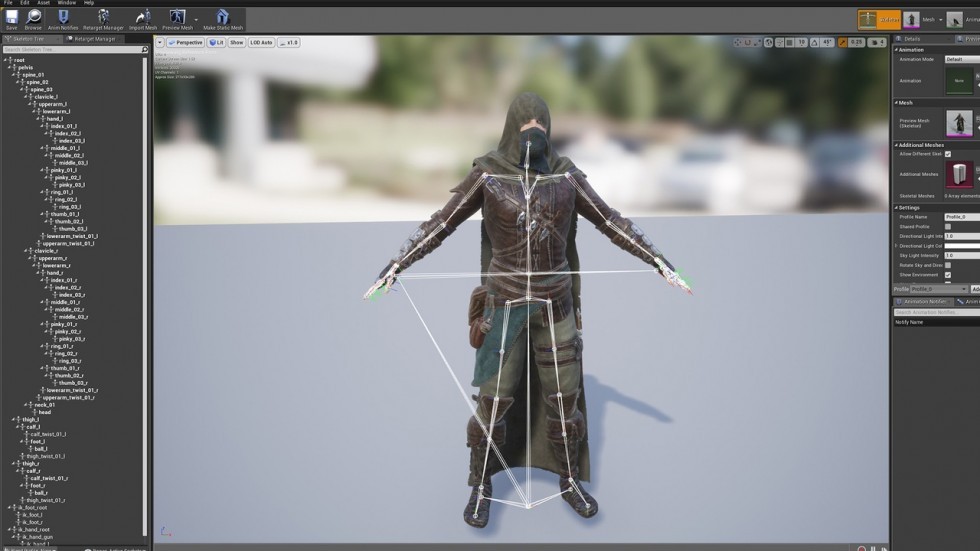Click the Import Mesh toolbar icon

pyautogui.click(x=142, y=19)
